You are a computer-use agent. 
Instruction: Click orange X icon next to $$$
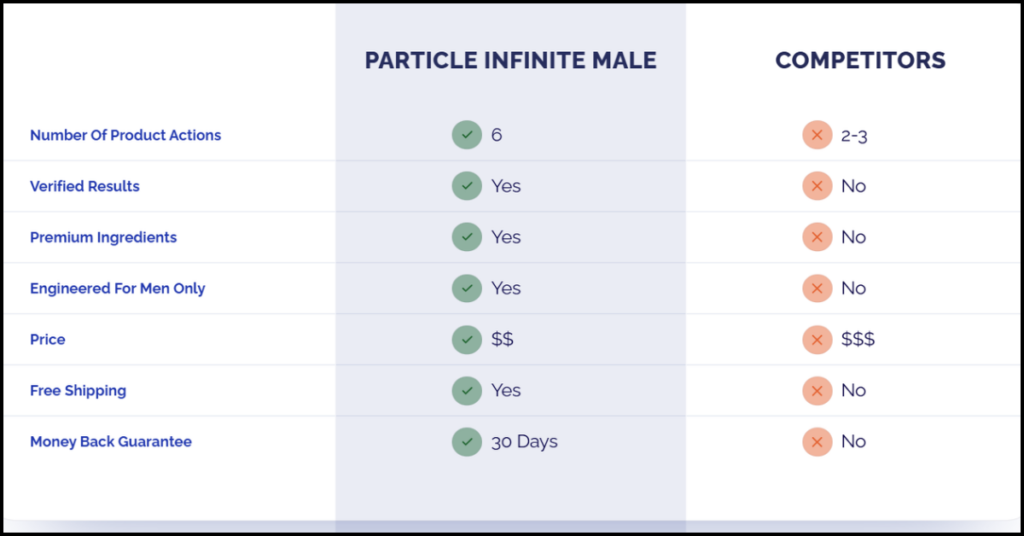click(817, 339)
